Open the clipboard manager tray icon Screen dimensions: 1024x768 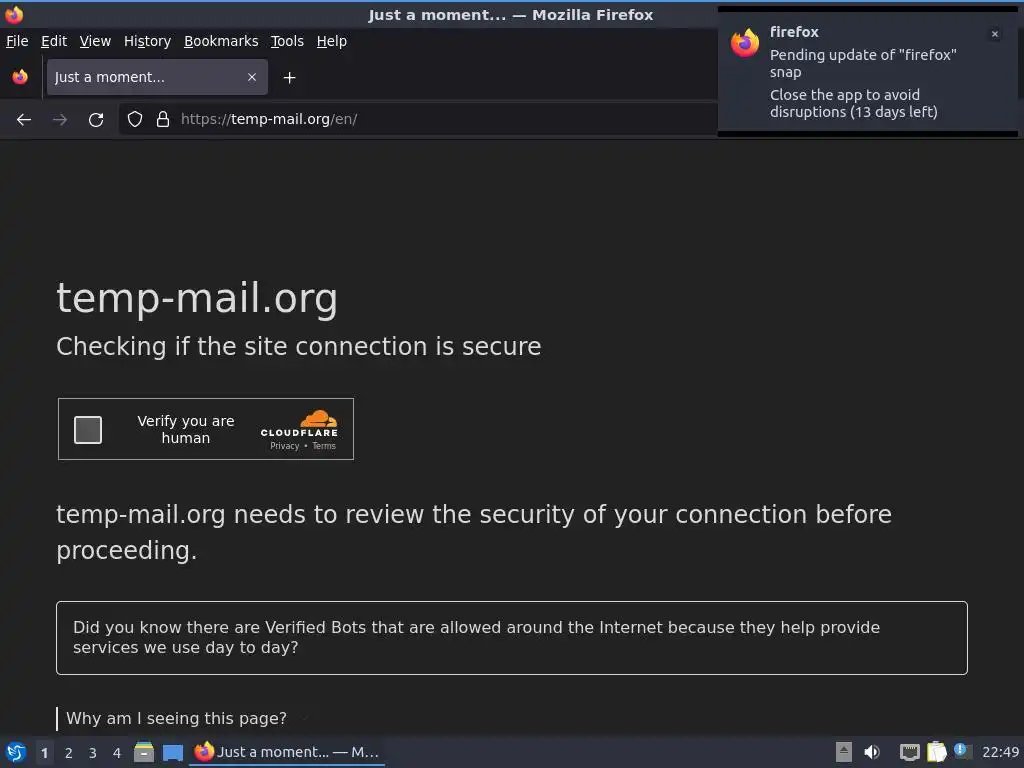coord(936,752)
